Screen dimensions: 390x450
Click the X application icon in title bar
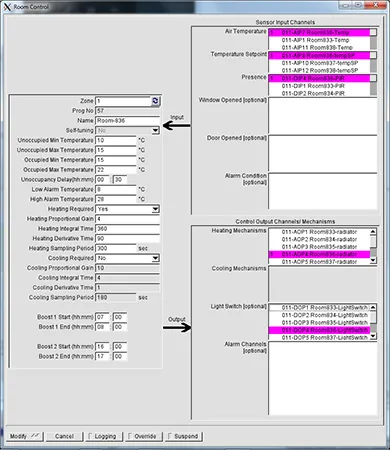point(7,7)
